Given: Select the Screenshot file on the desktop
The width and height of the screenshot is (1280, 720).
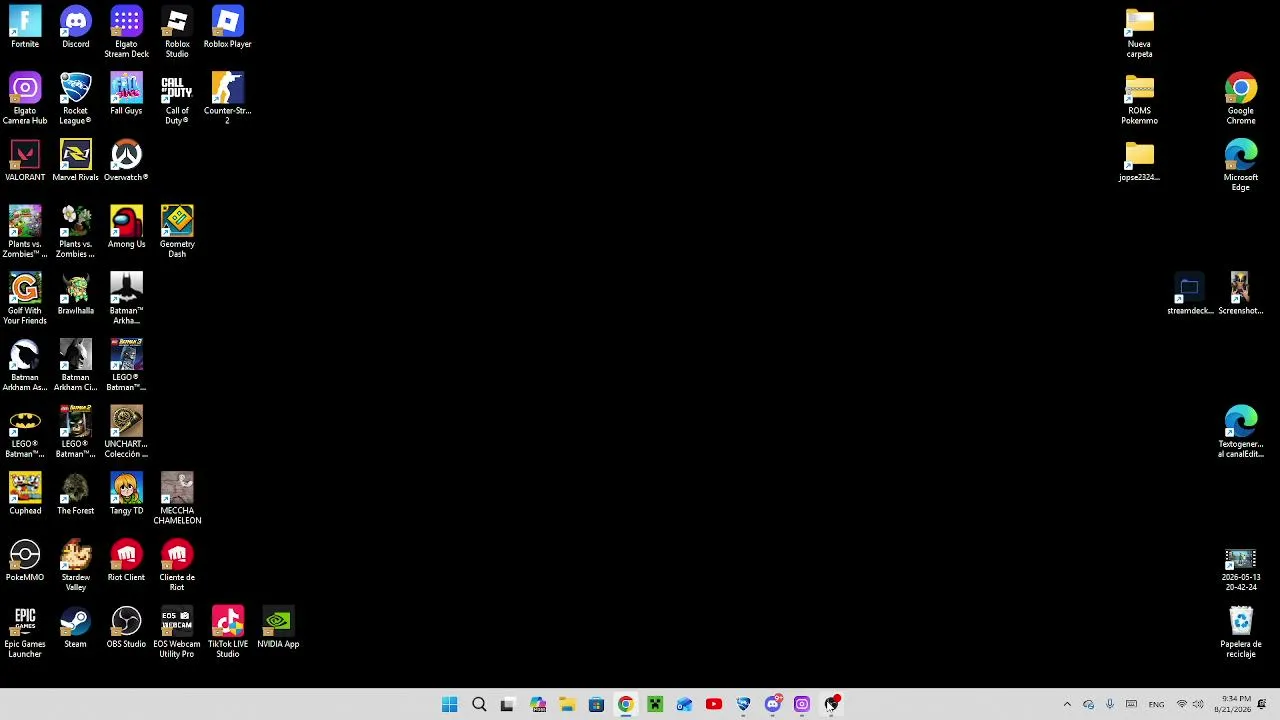Looking at the screenshot, I should (1240, 294).
